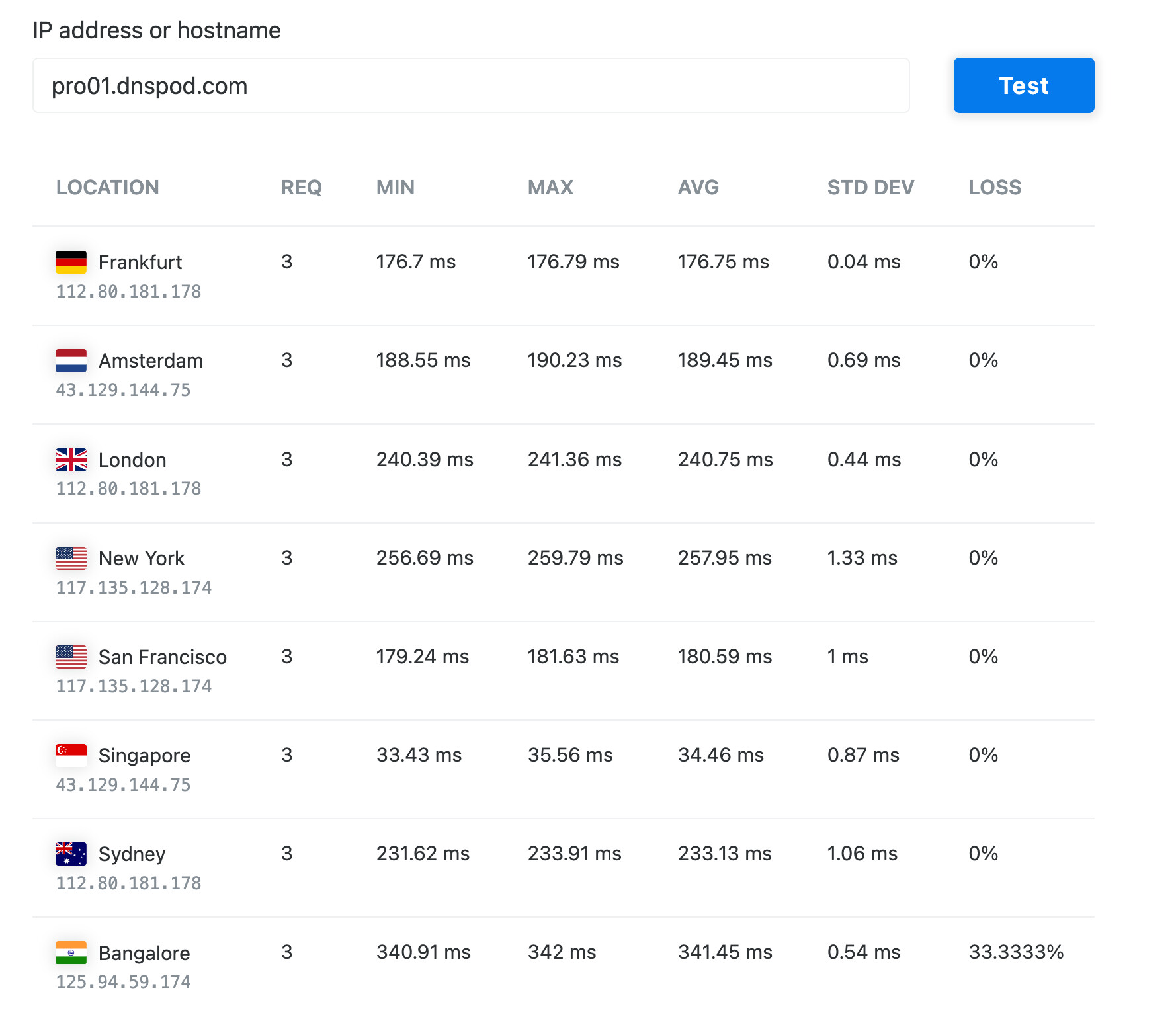Select Bangalore's 33.3333% loss value
The image size is (1176, 1017).
[1016, 952]
